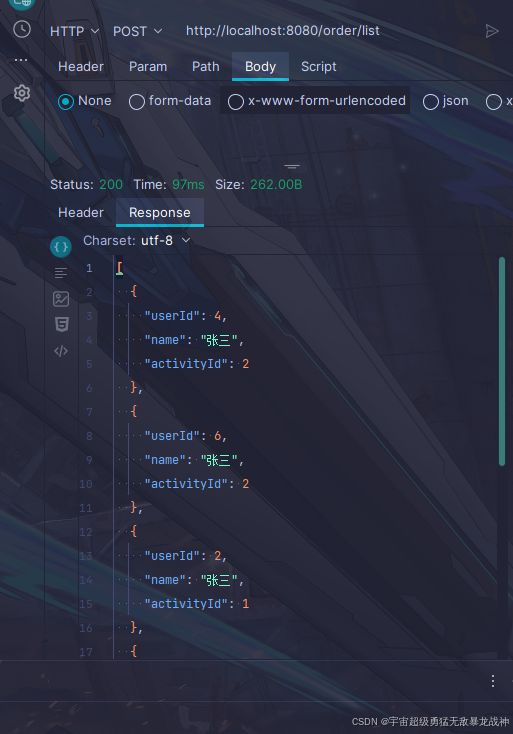
Task: Open the request Header tab
Action: pos(81,66)
